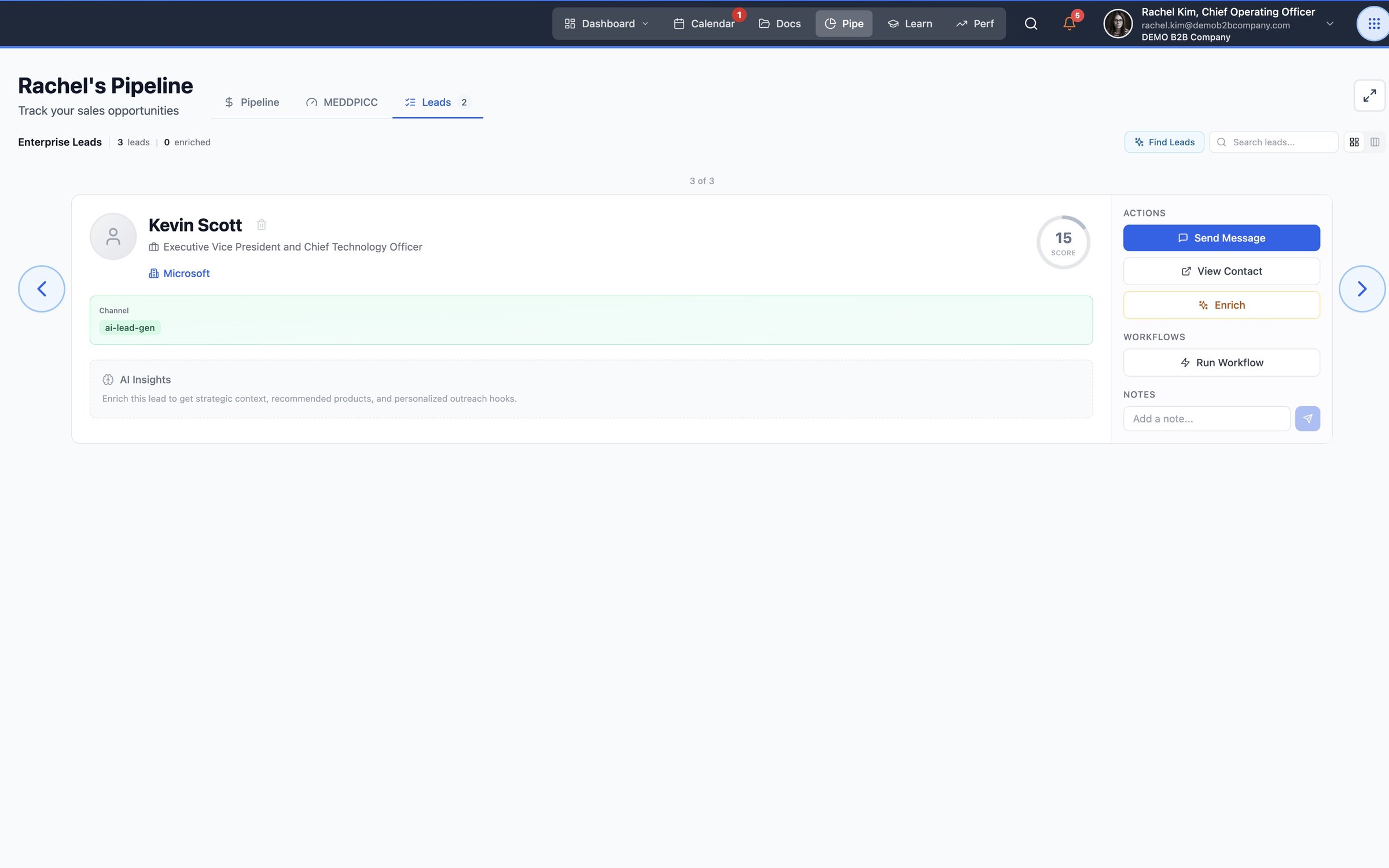Image resolution: width=1389 pixels, height=868 pixels.
Task: Switch to the Pipeline tab
Action: click(x=252, y=102)
